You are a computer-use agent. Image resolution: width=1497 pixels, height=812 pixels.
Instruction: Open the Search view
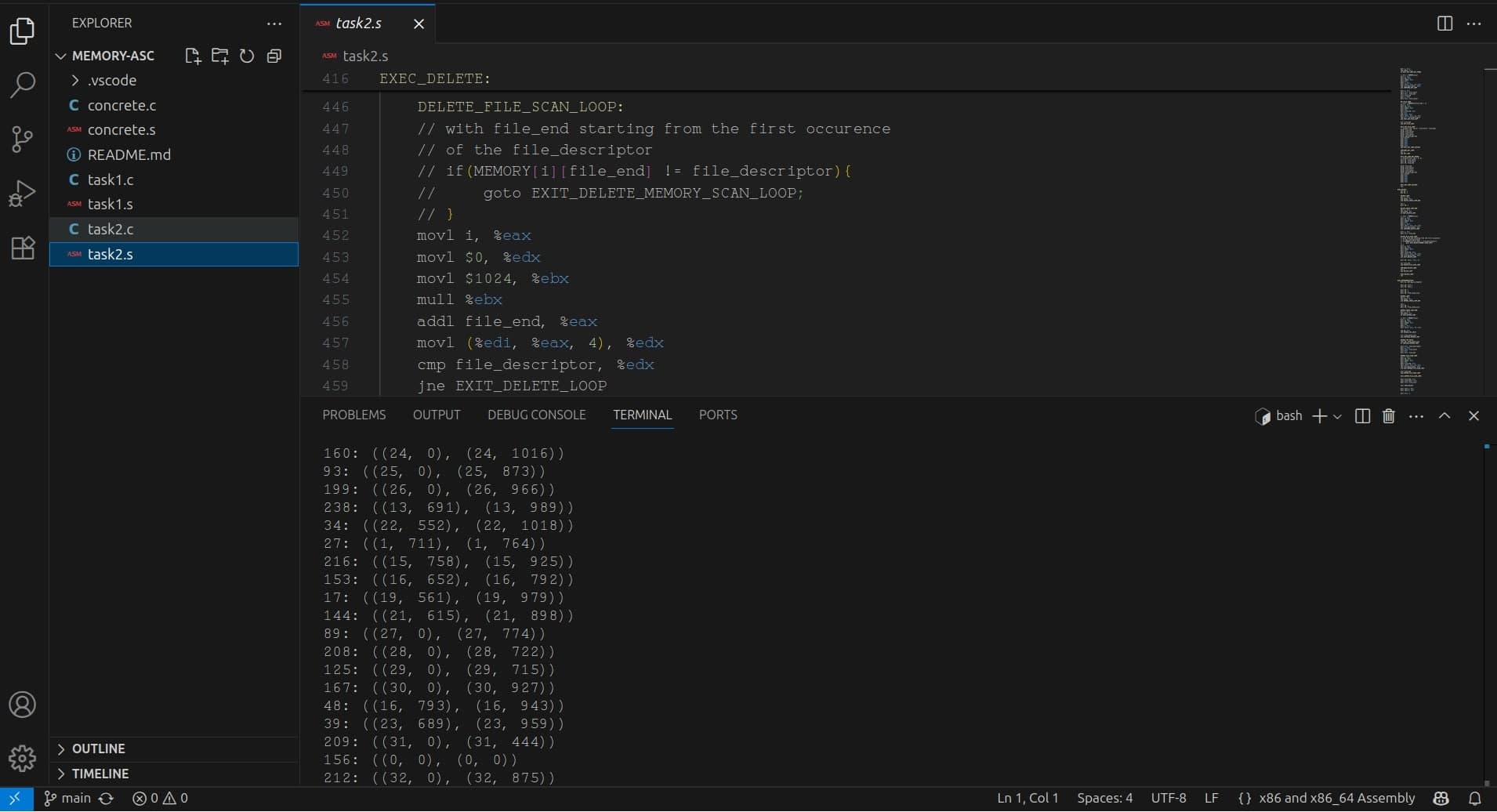(x=22, y=85)
